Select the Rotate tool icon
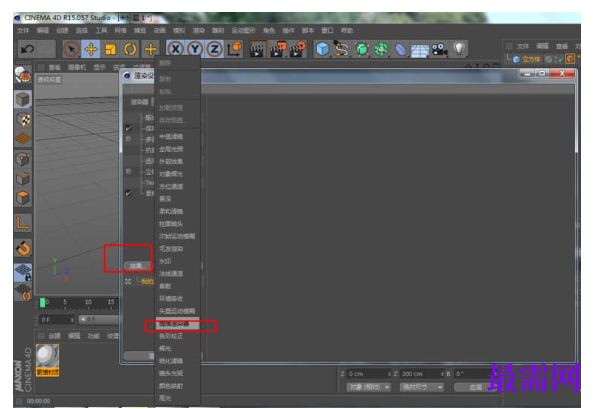599x409 pixels. click(x=130, y=49)
